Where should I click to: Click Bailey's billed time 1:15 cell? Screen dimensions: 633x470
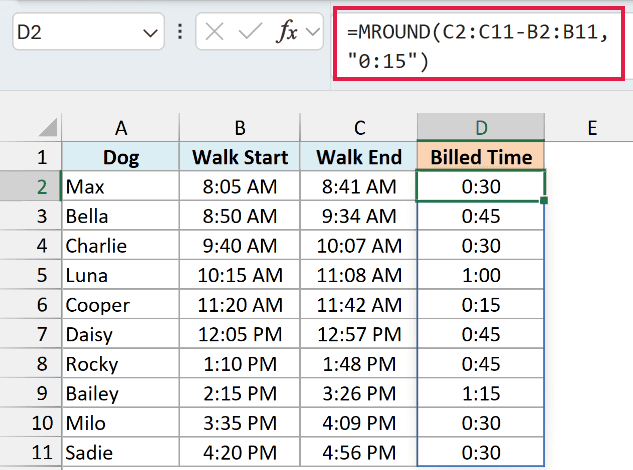pyautogui.click(x=481, y=393)
